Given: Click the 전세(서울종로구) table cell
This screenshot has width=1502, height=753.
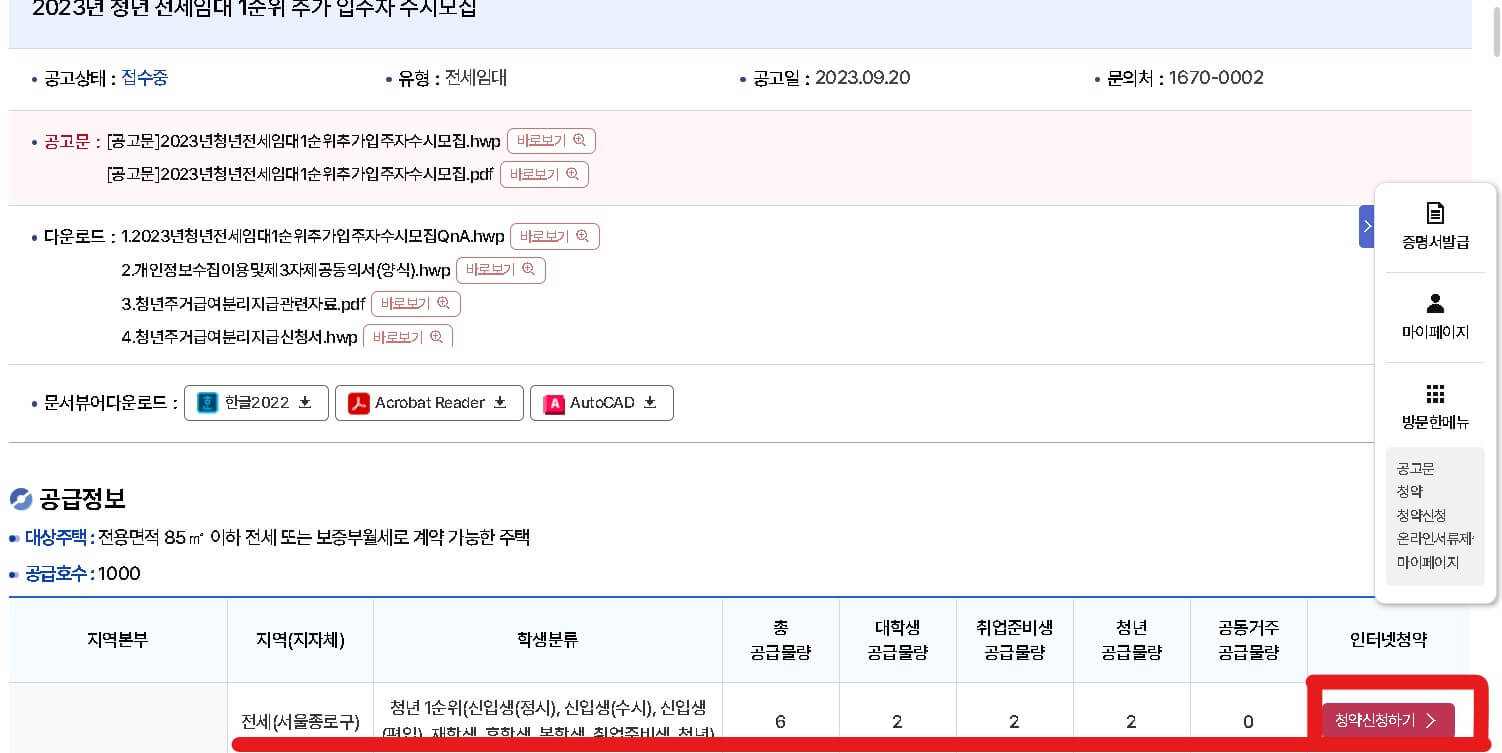Looking at the screenshot, I should click(300, 721).
